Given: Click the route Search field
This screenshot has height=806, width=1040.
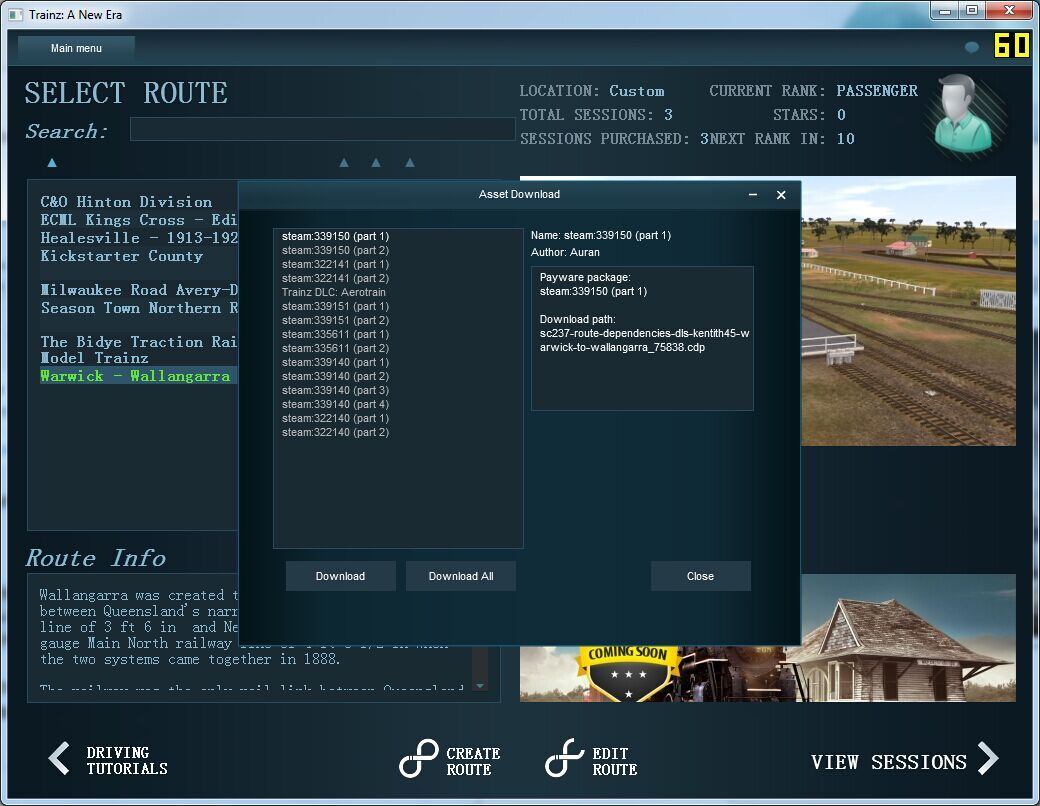Looking at the screenshot, I should (322, 129).
